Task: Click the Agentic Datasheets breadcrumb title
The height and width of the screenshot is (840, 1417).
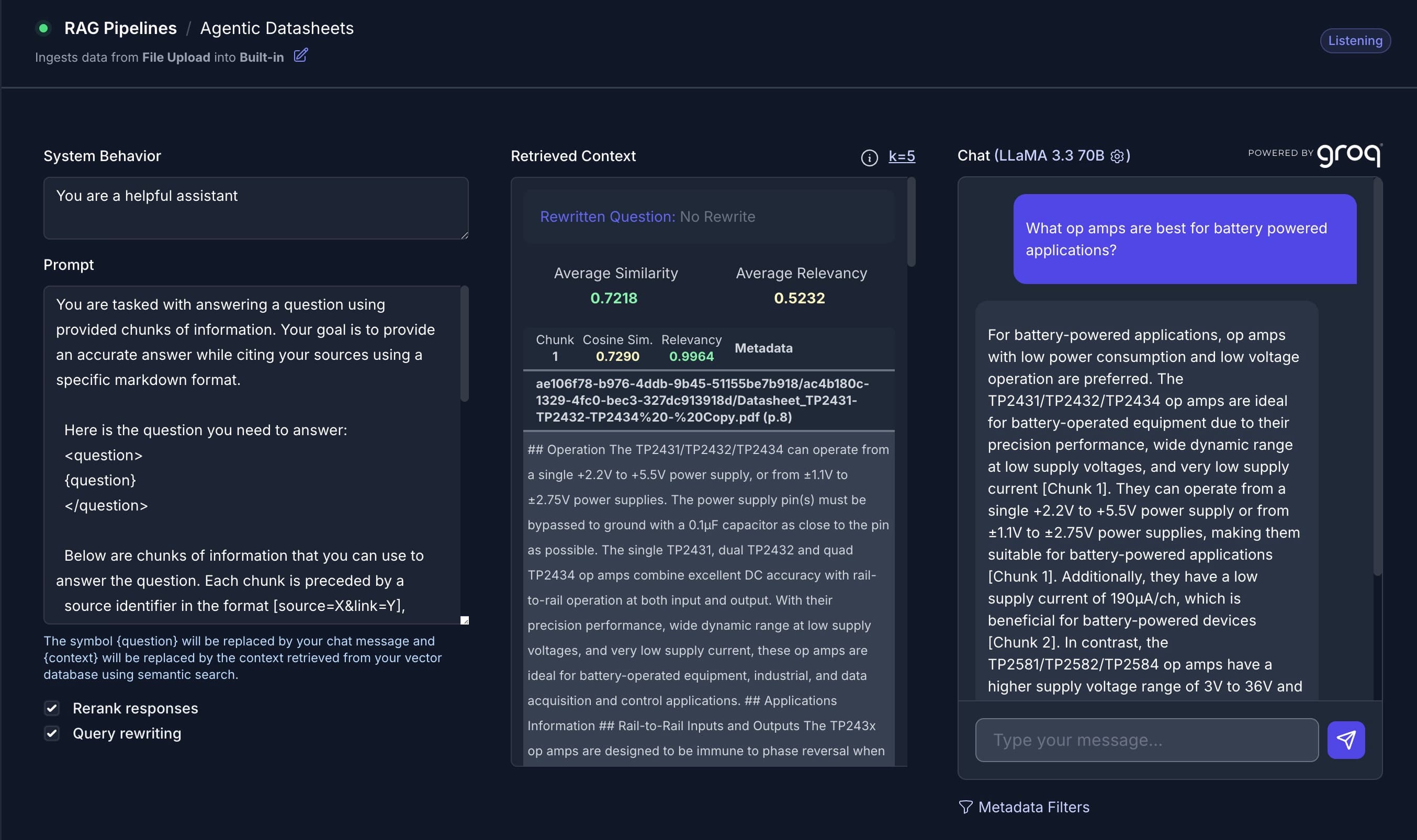Action: [277, 28]
